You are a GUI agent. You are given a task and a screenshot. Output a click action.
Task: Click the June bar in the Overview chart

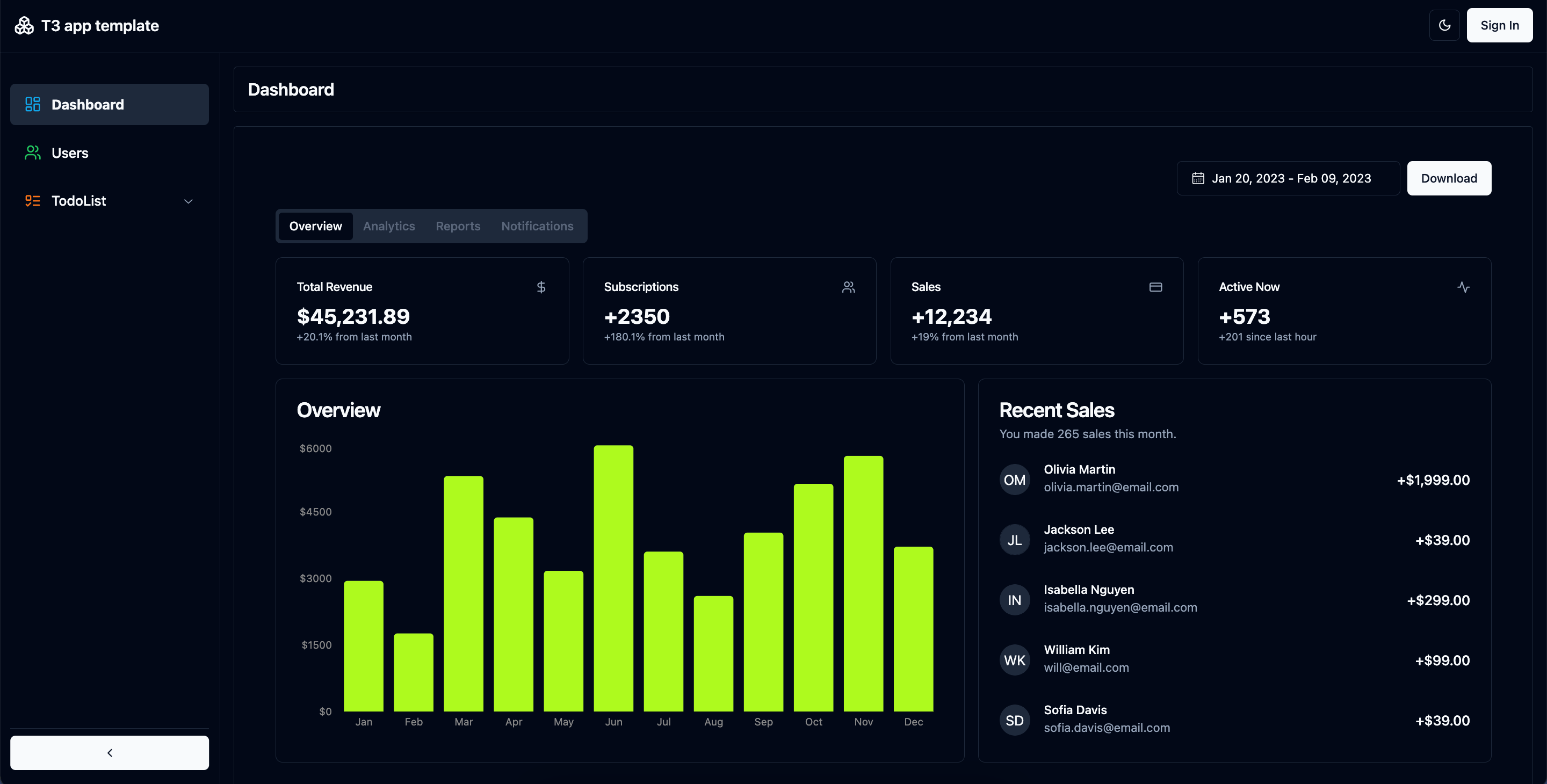(613, 578)
